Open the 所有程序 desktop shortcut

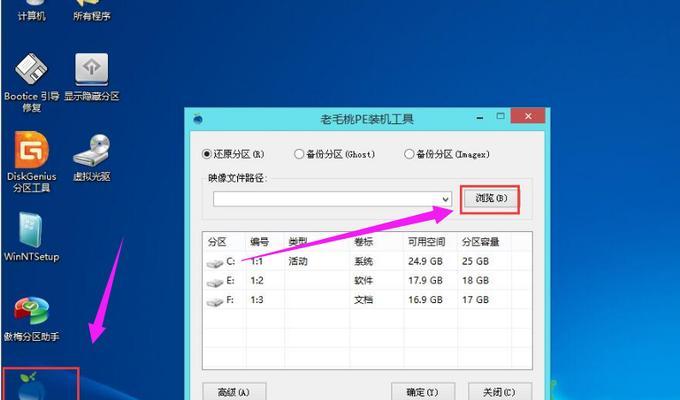pos(92,11)
